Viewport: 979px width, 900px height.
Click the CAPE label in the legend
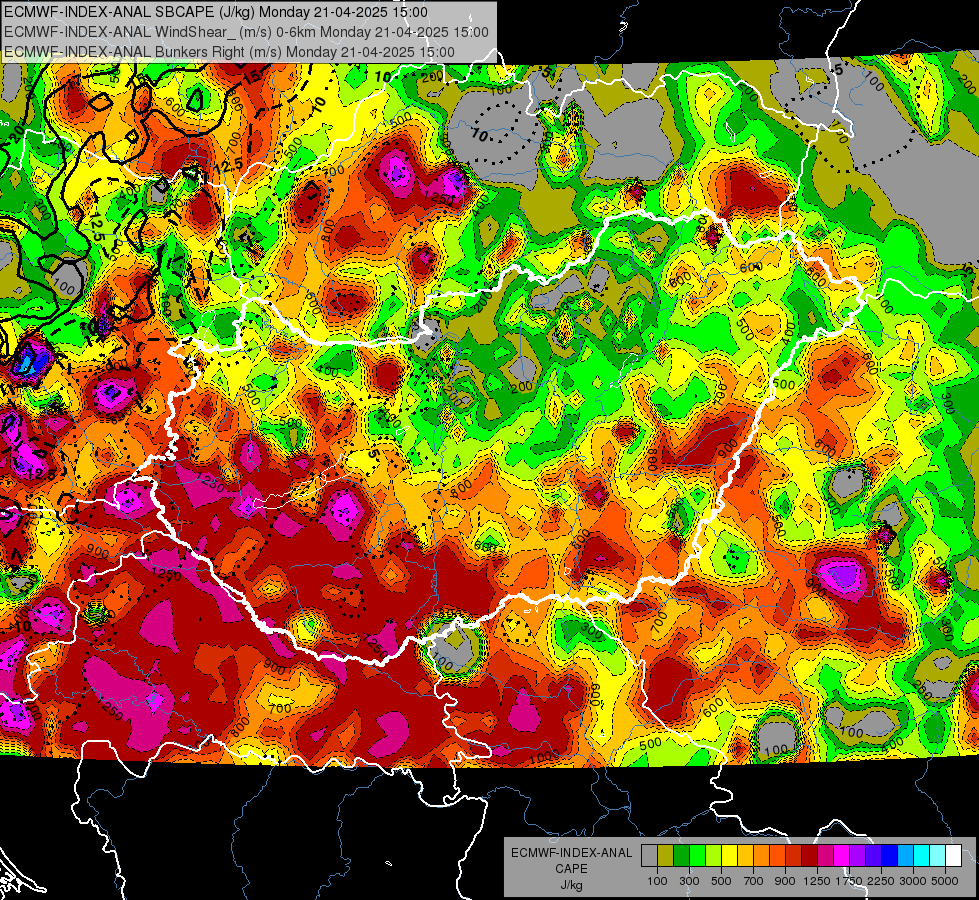click(571, 869)
